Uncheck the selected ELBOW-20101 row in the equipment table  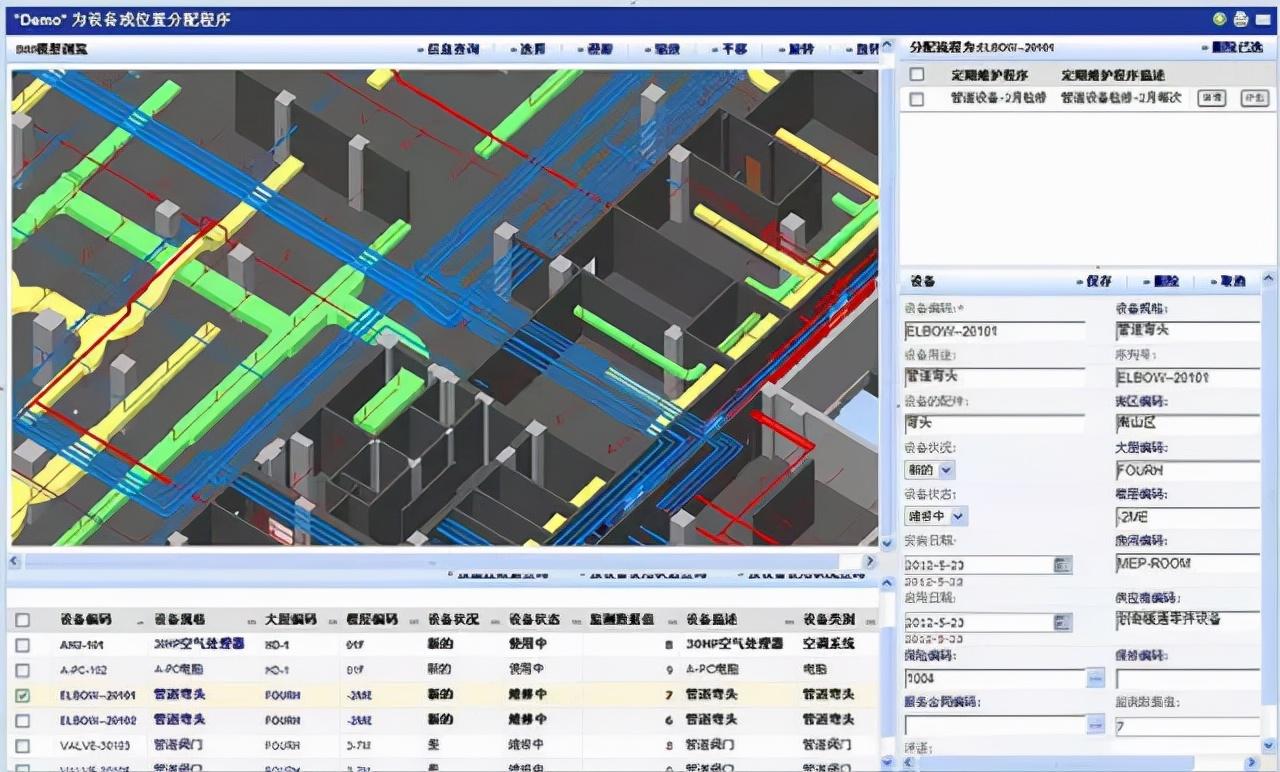coord(22,694)
